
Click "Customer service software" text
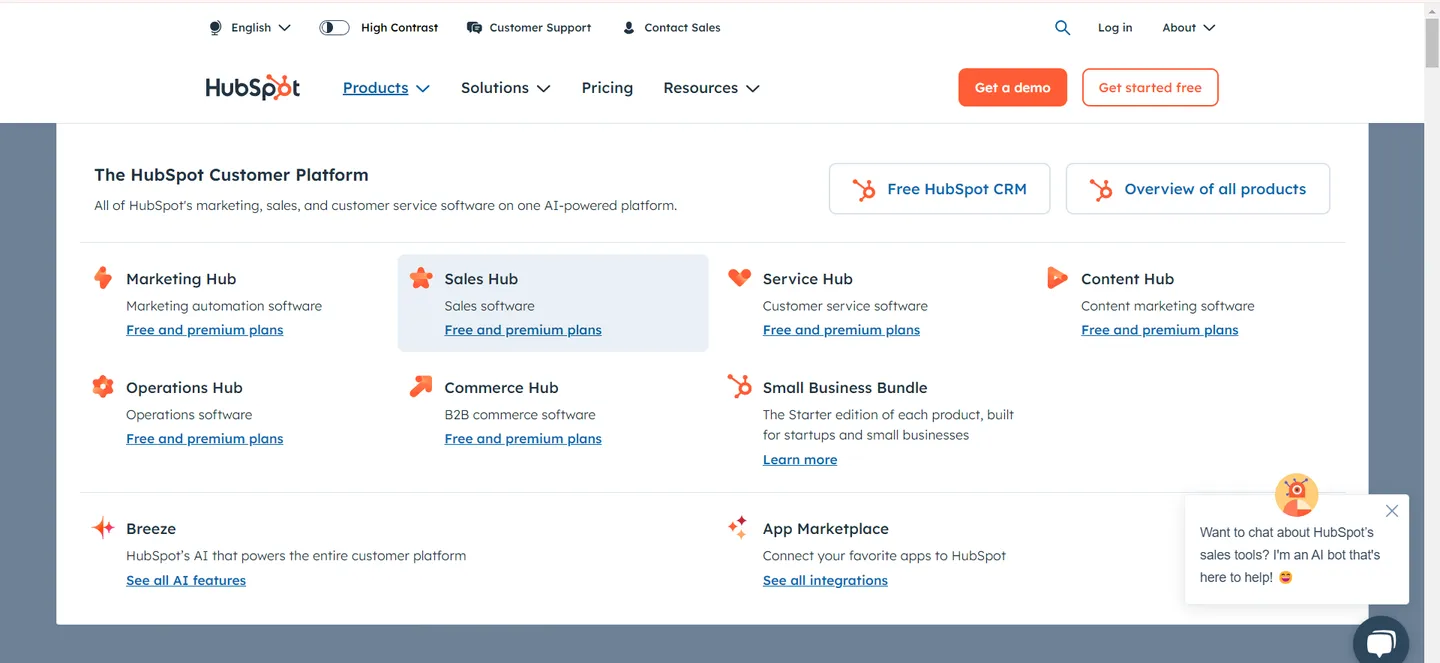pyautogui.click(x=845, y=306)
